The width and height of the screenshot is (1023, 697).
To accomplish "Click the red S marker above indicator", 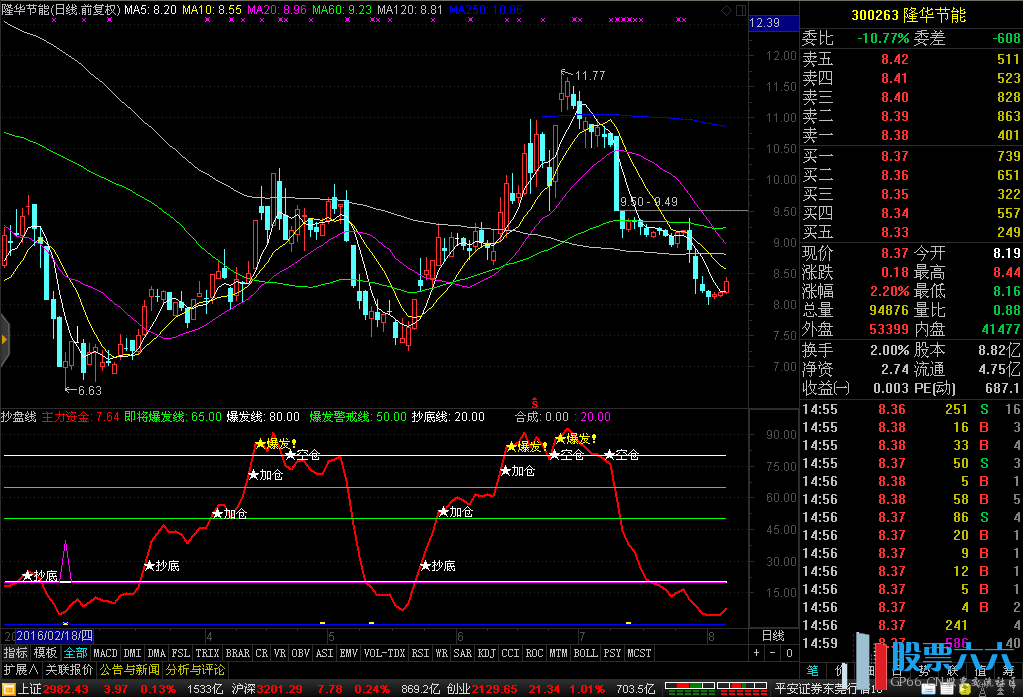I will point(534,401).
